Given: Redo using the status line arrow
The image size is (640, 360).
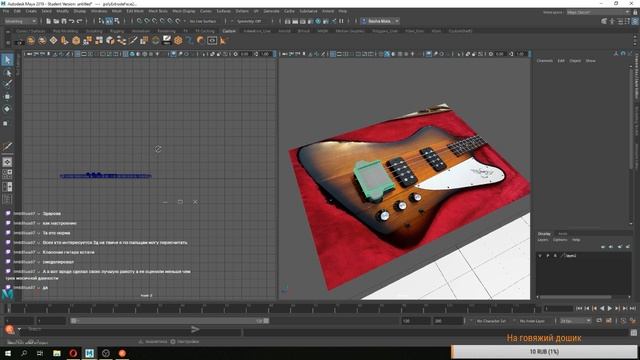Looking at the screenshot, I should (x=80, y=21).
